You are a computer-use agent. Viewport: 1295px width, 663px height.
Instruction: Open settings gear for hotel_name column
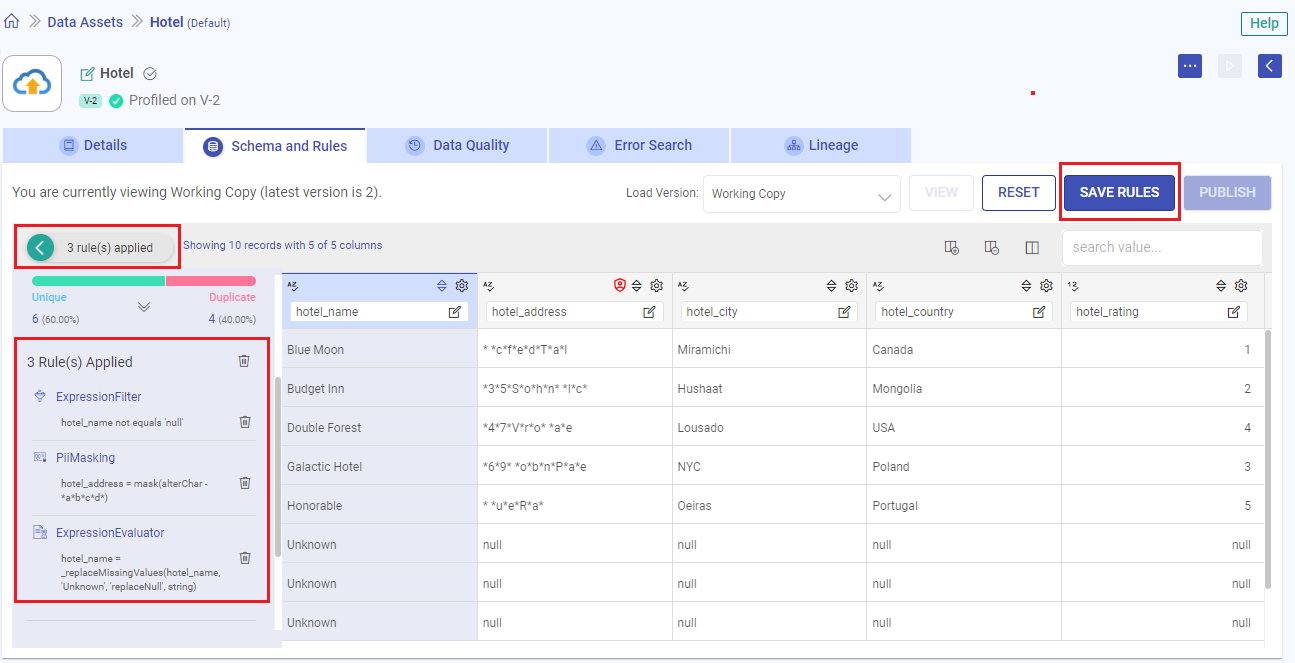(462, 286)
